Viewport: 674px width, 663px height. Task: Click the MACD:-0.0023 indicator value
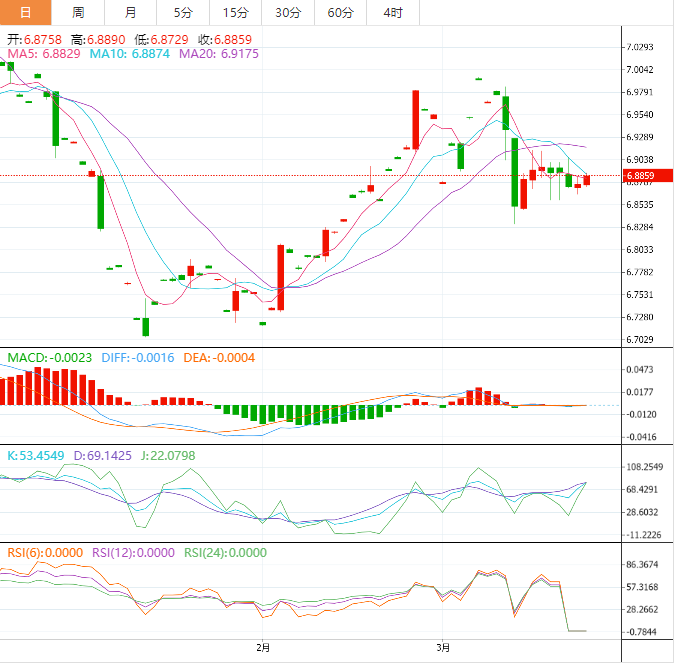point(50,358)
